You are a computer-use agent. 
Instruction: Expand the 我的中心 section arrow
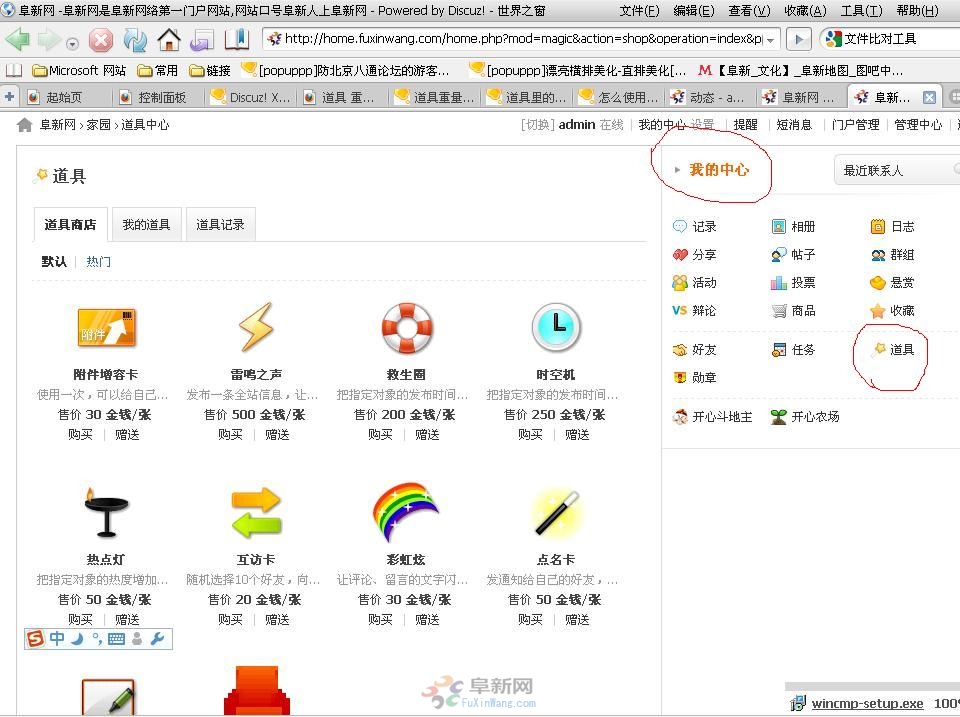point(677,170)
